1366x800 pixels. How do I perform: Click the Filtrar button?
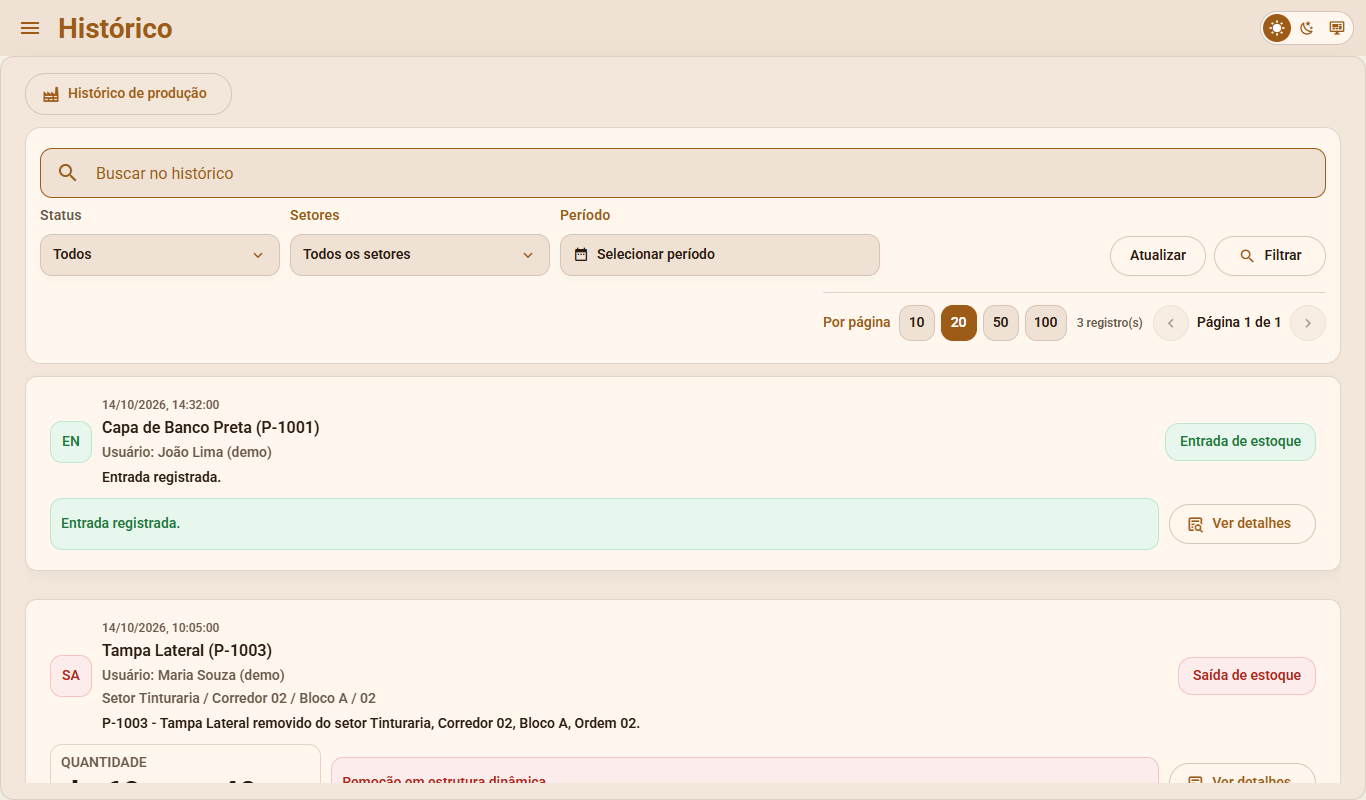[1270, 256]
